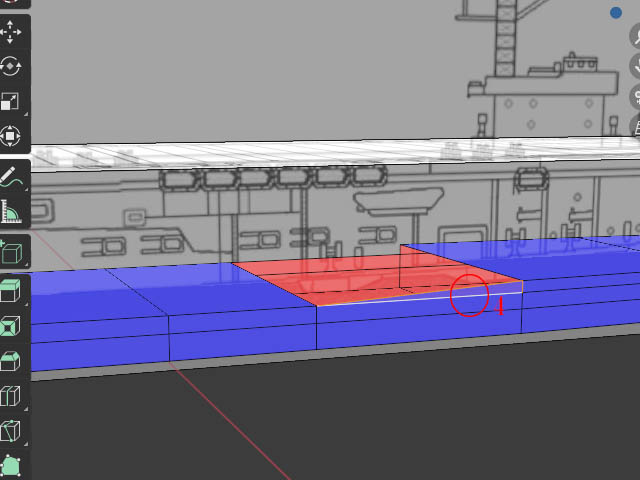The image size is (640, 480).
Task: Select the Bevel tool
Action: 11,360
